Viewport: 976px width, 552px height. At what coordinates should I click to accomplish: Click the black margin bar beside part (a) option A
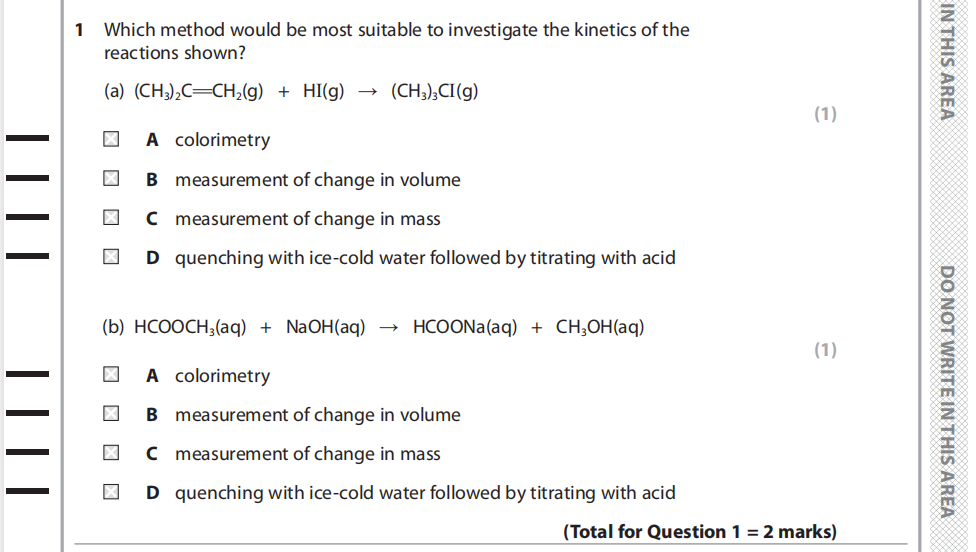point(27,140)
